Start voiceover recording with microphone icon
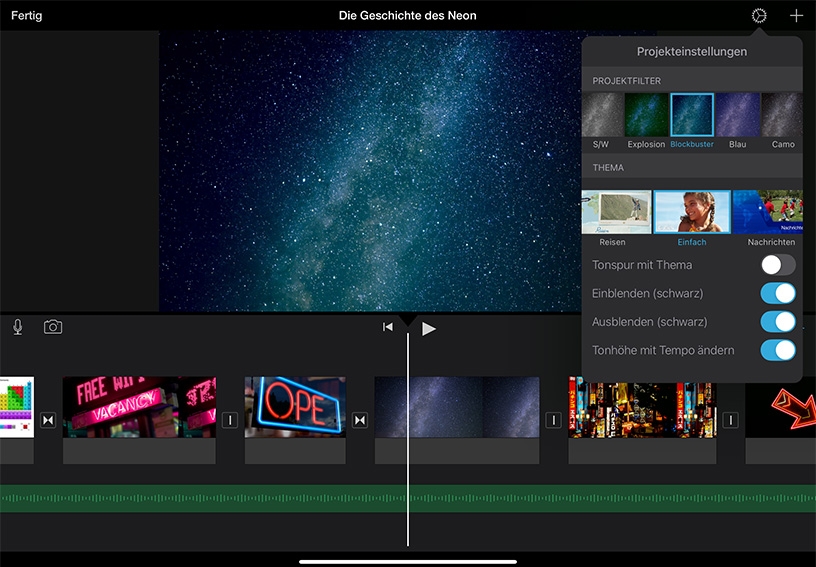The width and height of the screenshot is (816, 567). [18, 327]
